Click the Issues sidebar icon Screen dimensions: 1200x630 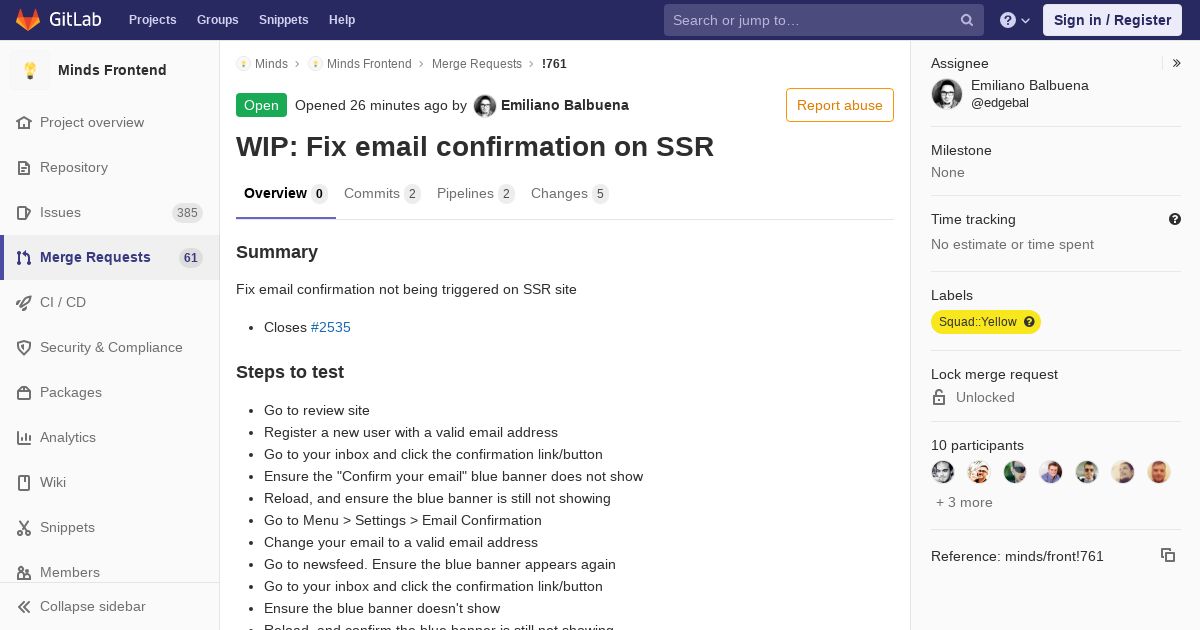point(24,213)
